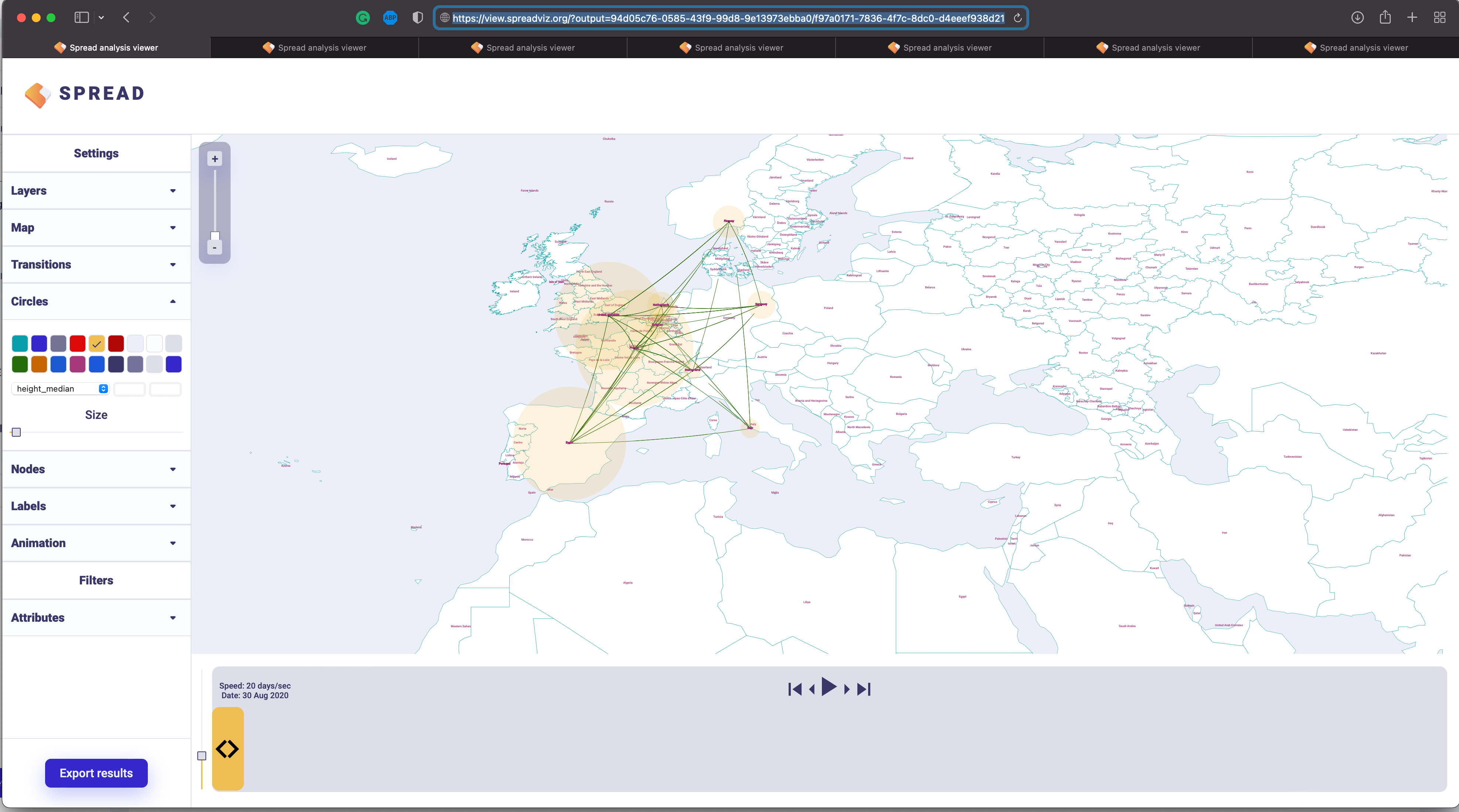Collapse the Circles section

(173, 302)
